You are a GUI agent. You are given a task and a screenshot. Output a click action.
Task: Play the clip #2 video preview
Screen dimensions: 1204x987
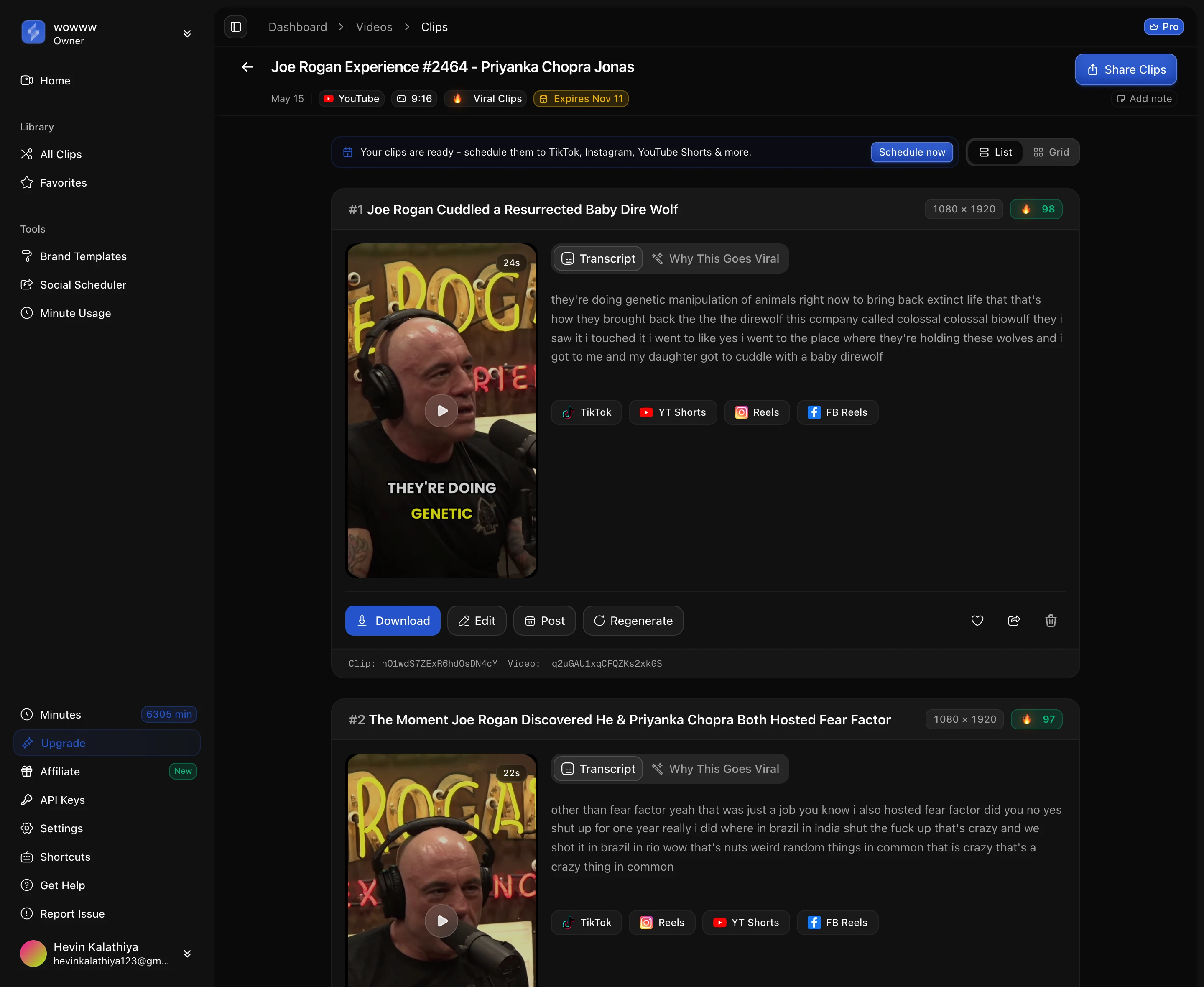(441, 921)
